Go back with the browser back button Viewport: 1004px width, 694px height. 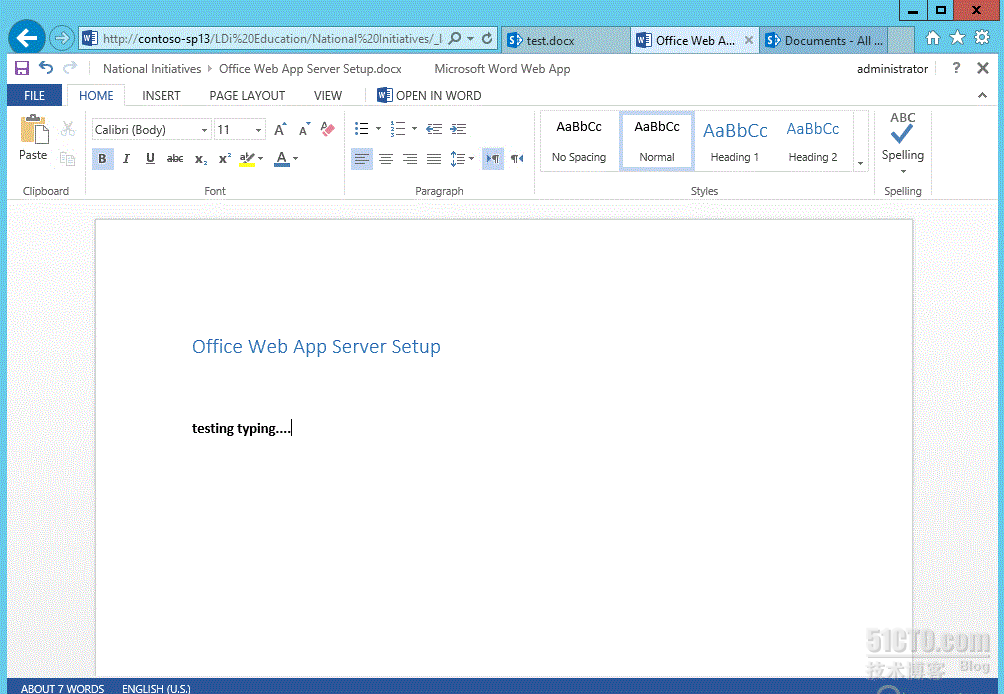[x=27, y=38]
